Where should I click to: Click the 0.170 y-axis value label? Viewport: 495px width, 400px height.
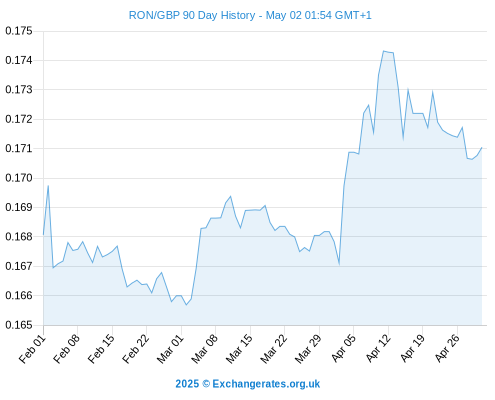point(19,178)
